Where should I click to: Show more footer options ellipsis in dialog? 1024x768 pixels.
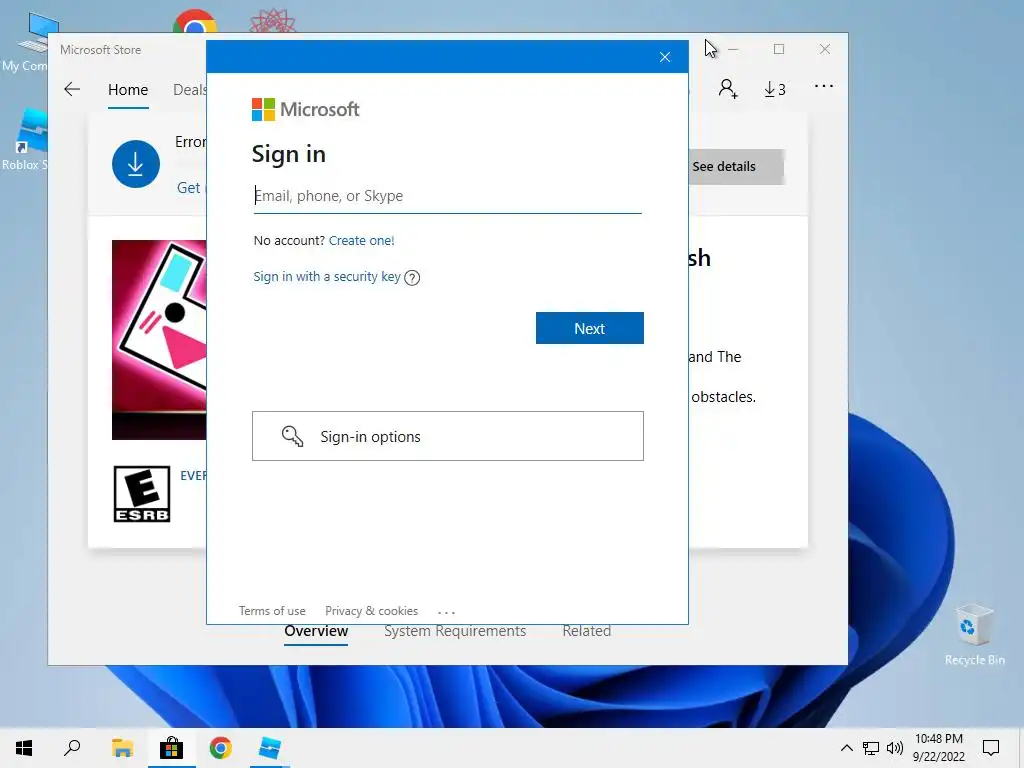pos(447,613)
